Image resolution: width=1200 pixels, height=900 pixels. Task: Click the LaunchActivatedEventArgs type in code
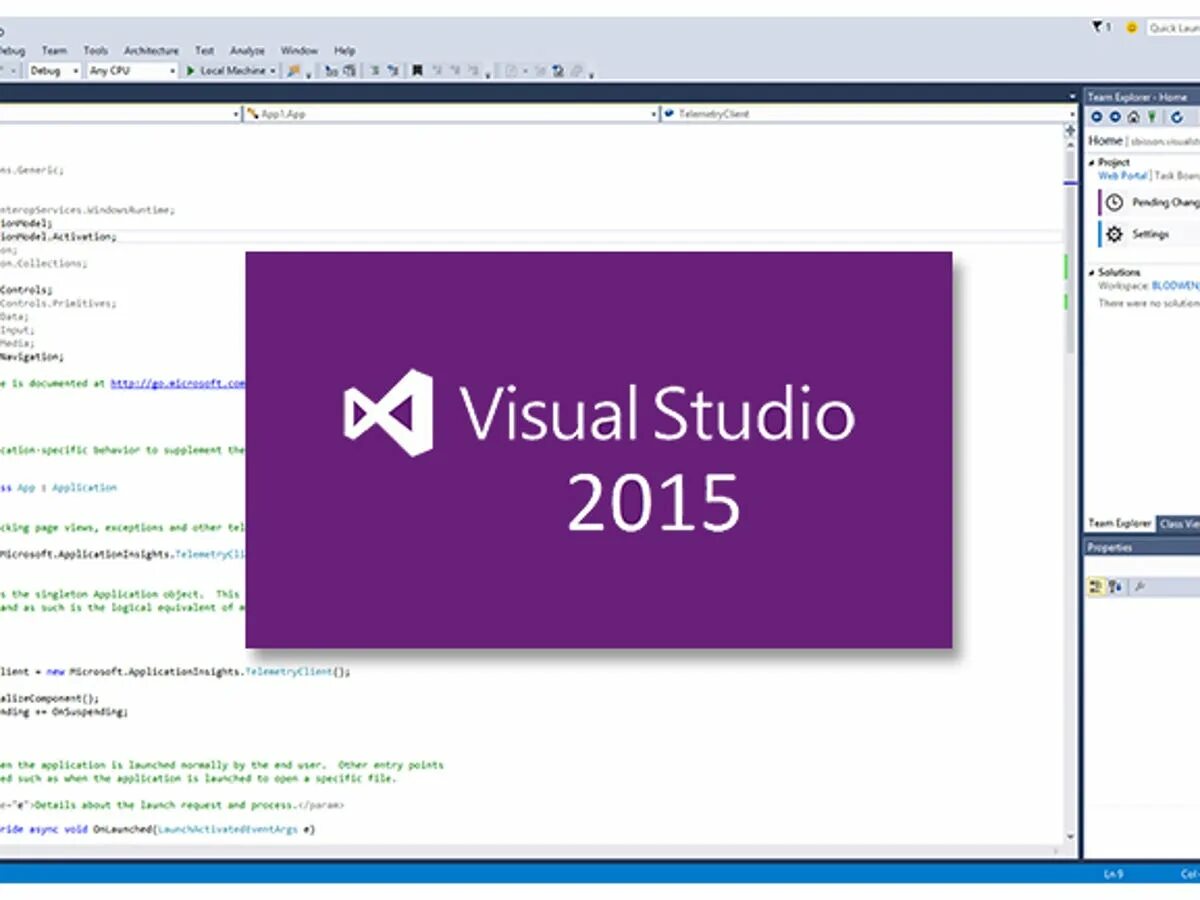click(x=226, y=830)
